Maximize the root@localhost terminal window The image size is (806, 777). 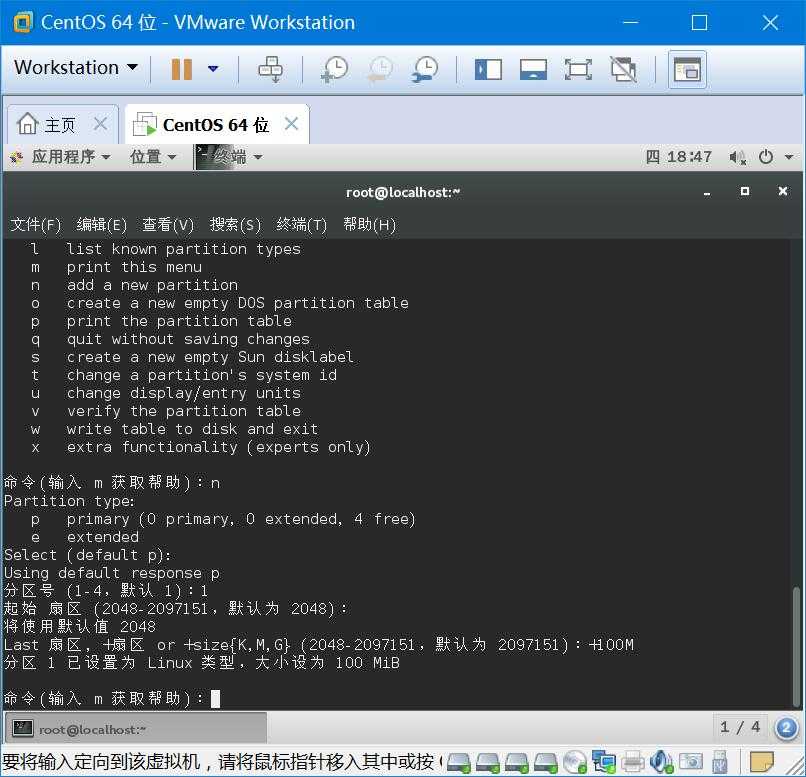pos(745,191)
